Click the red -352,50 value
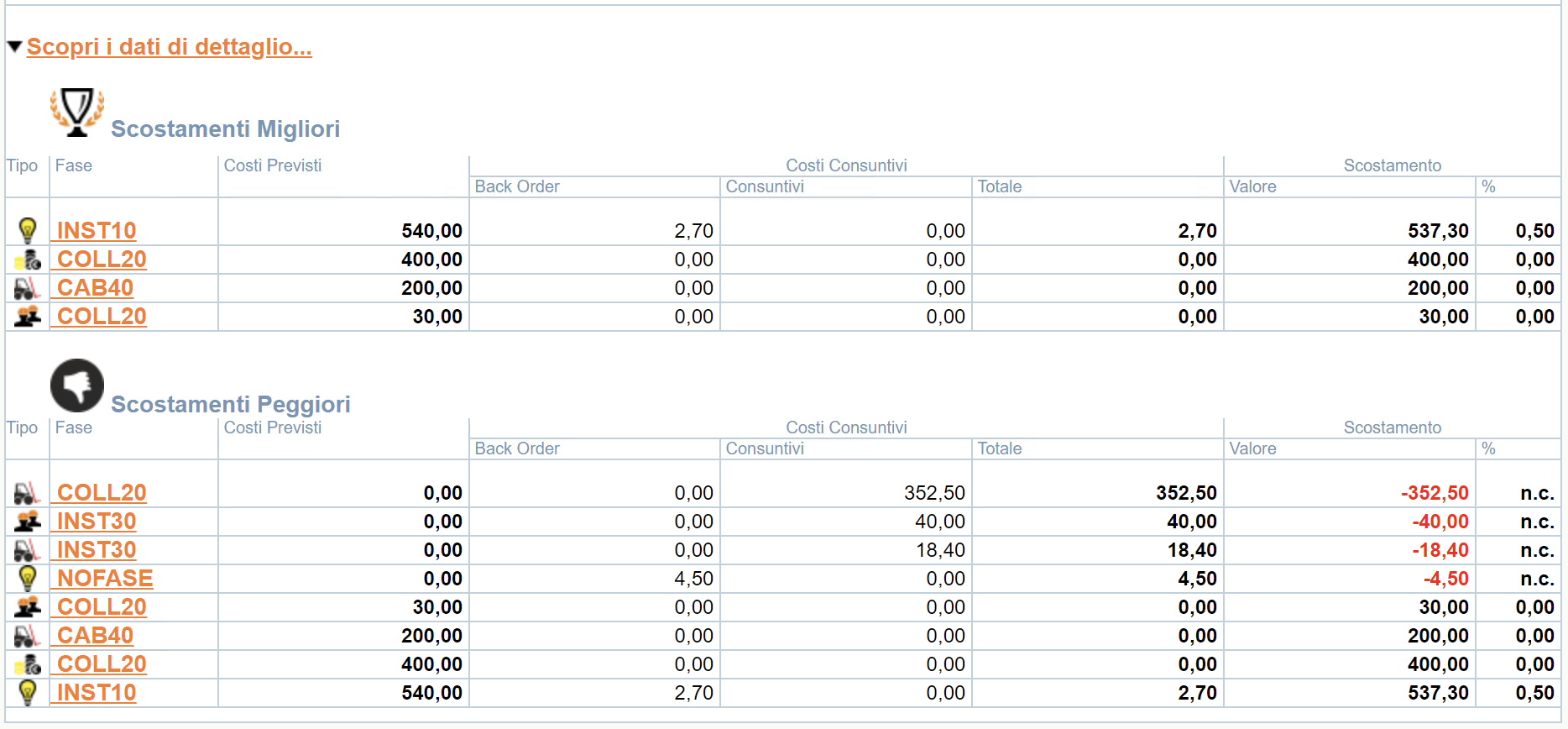 (1435, 493)
